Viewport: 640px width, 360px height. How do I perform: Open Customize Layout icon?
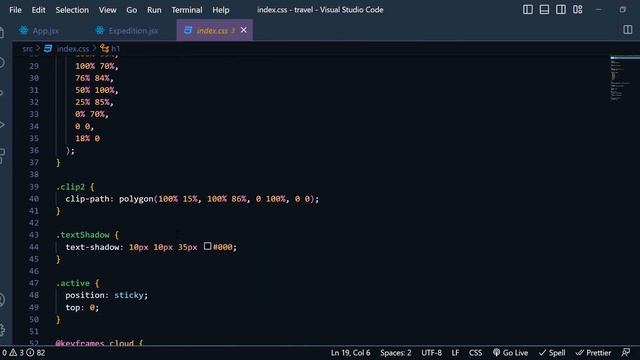click(578, 9)
